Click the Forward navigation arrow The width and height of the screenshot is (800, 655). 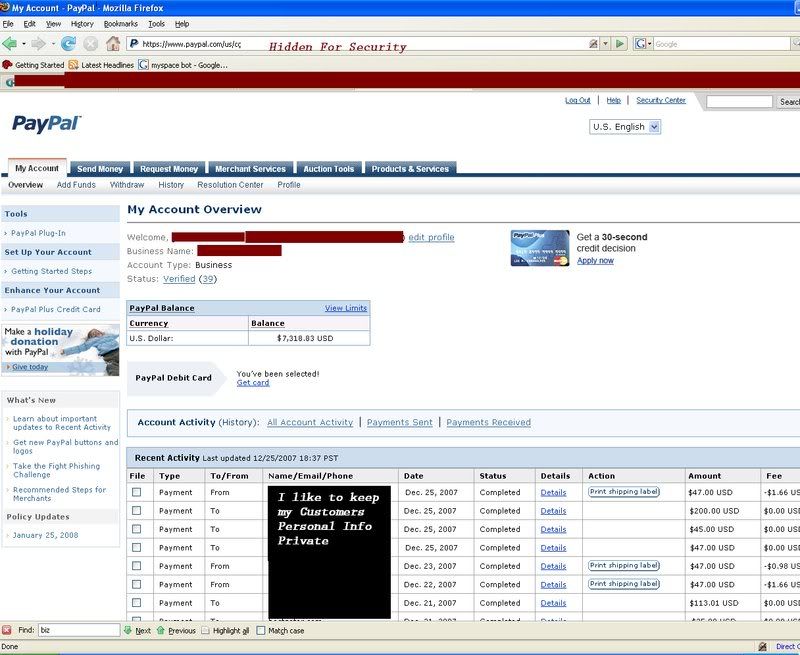click(x=38, y=44)
